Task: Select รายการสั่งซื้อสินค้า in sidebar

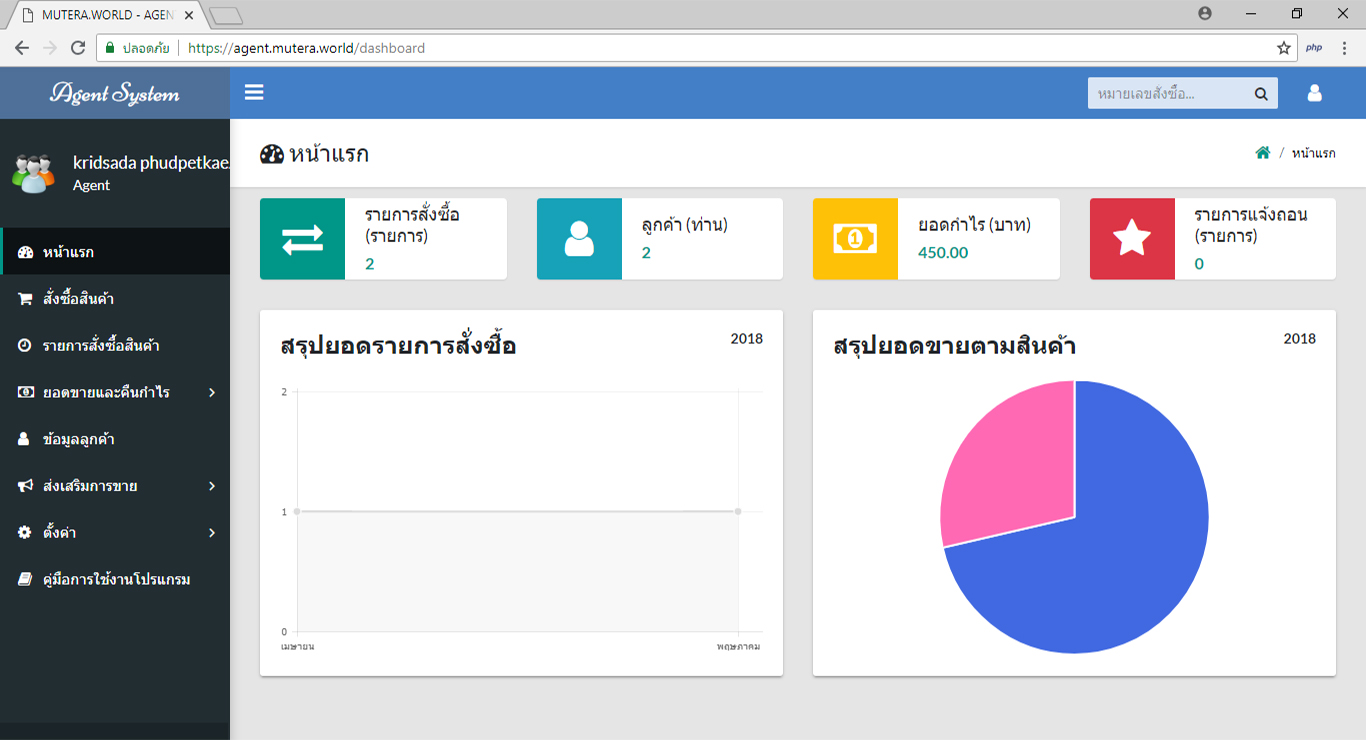Action: (x=100, y=346)
